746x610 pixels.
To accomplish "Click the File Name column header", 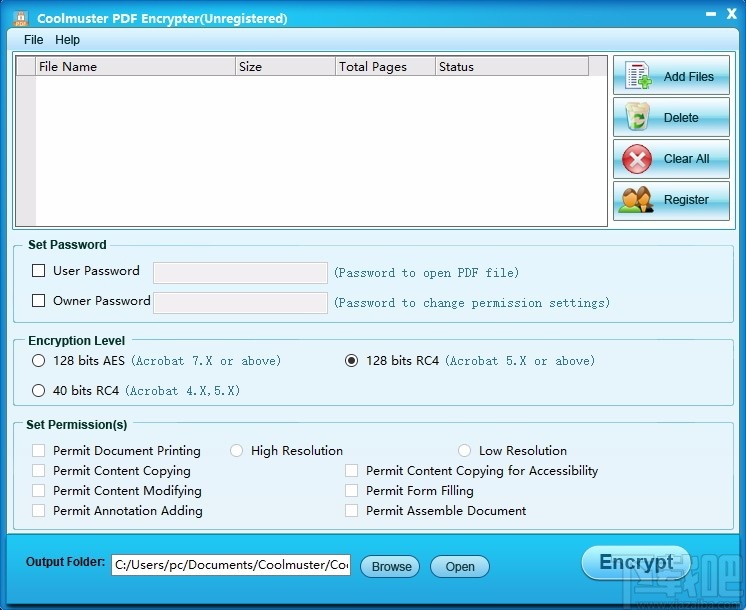I will pos(136,67).
